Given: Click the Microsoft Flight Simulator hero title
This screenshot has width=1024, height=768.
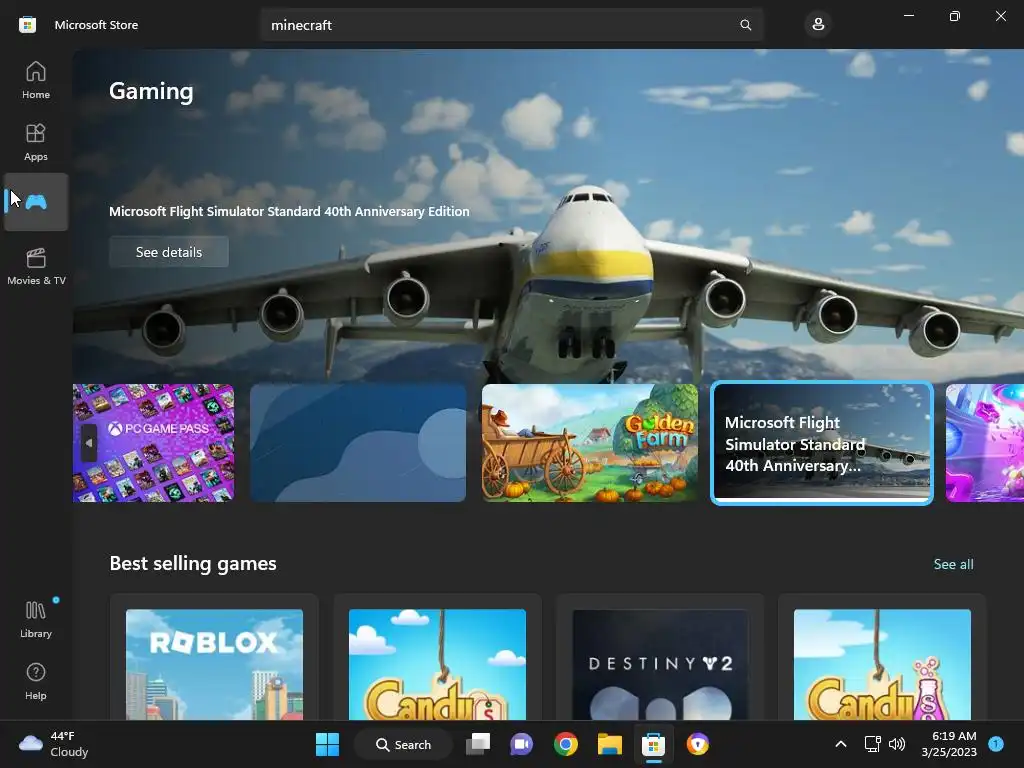Looking at the screenshot, I should (x=289, y=212).
